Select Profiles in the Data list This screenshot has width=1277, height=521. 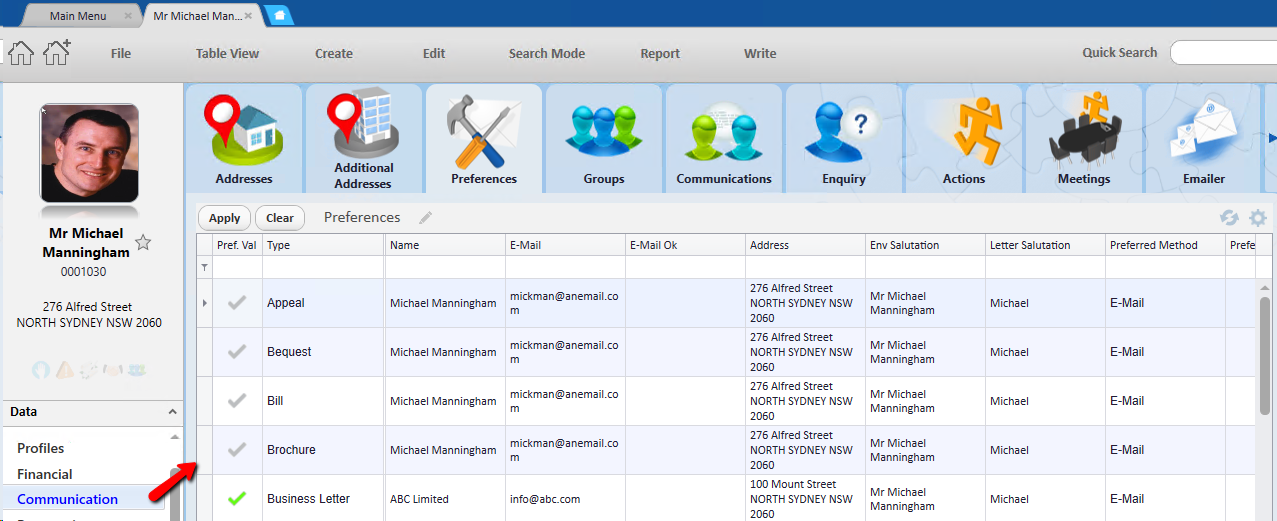(x=41, y=448)
